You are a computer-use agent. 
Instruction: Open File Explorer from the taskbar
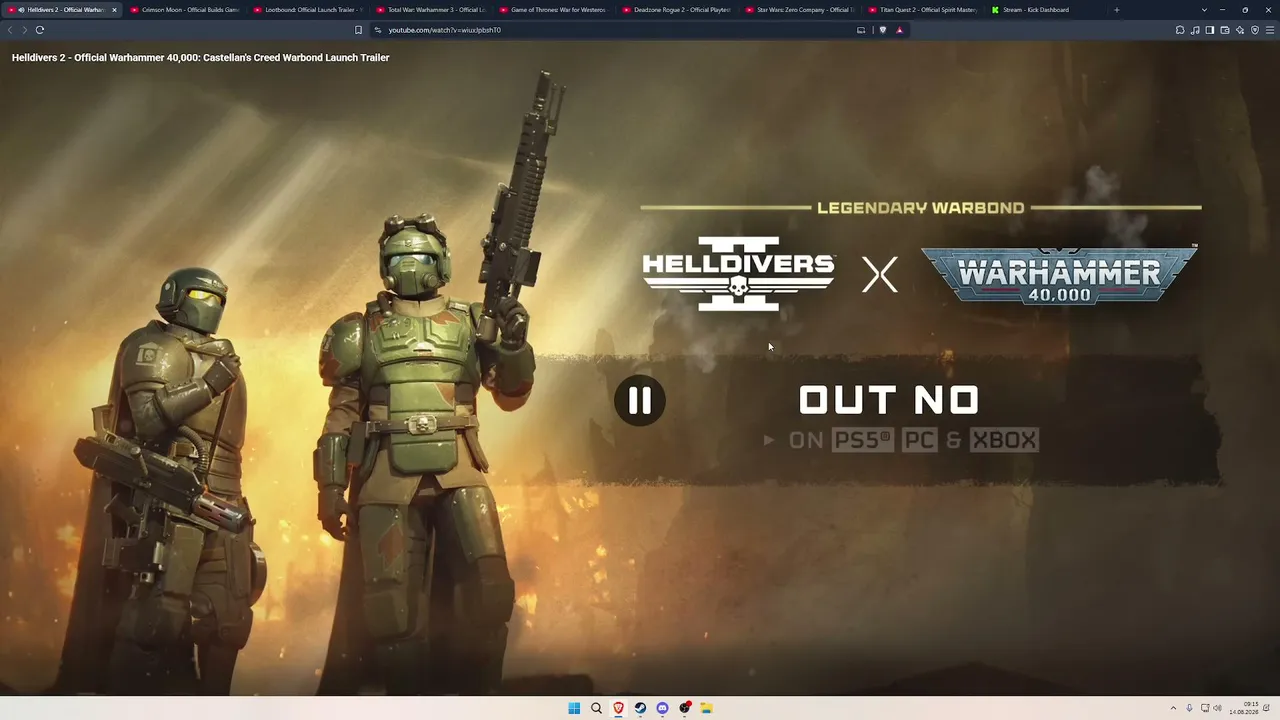point(706,708)
